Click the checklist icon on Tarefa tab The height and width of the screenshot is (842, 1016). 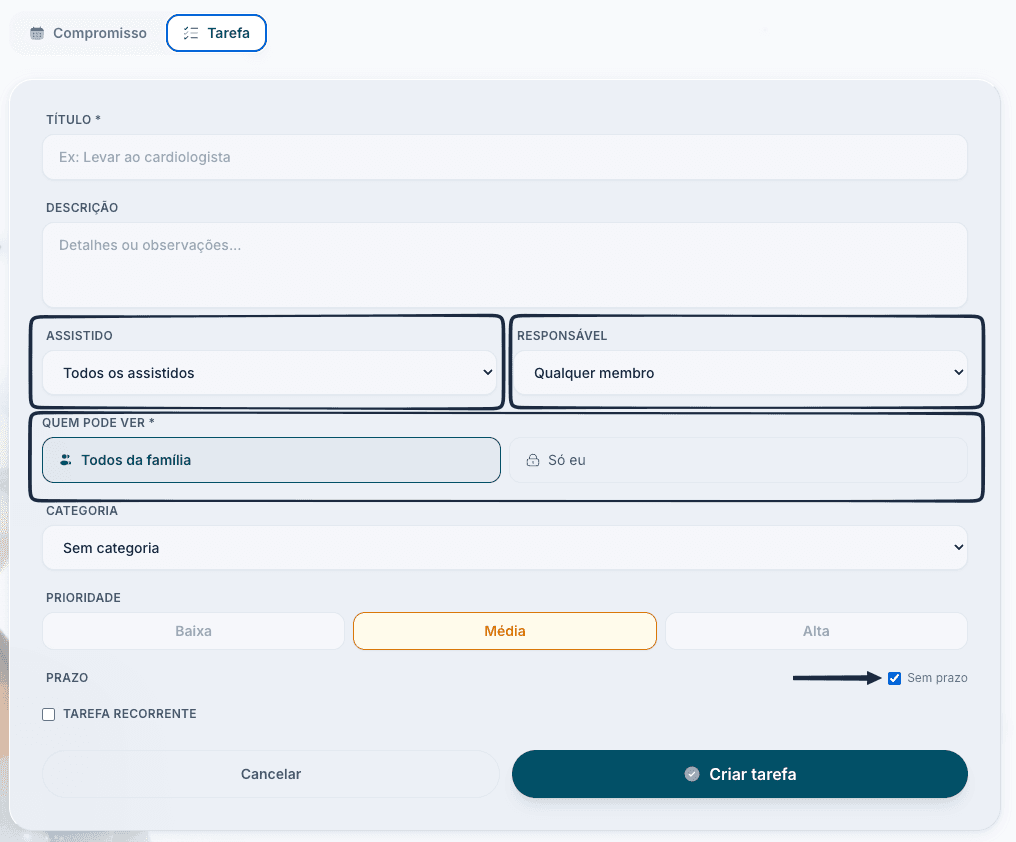pos(190,33)
